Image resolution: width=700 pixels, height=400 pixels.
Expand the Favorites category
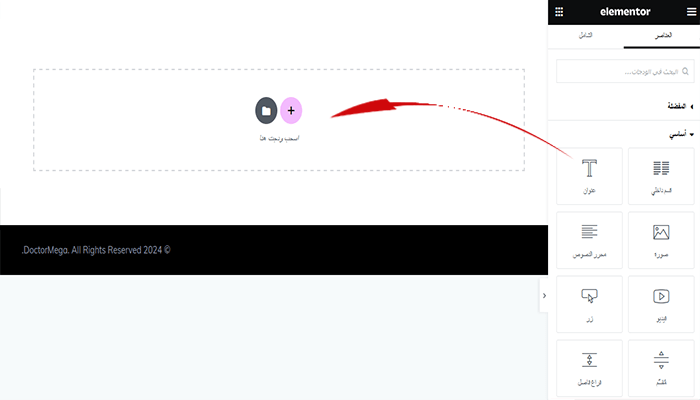tap(680, 106)
